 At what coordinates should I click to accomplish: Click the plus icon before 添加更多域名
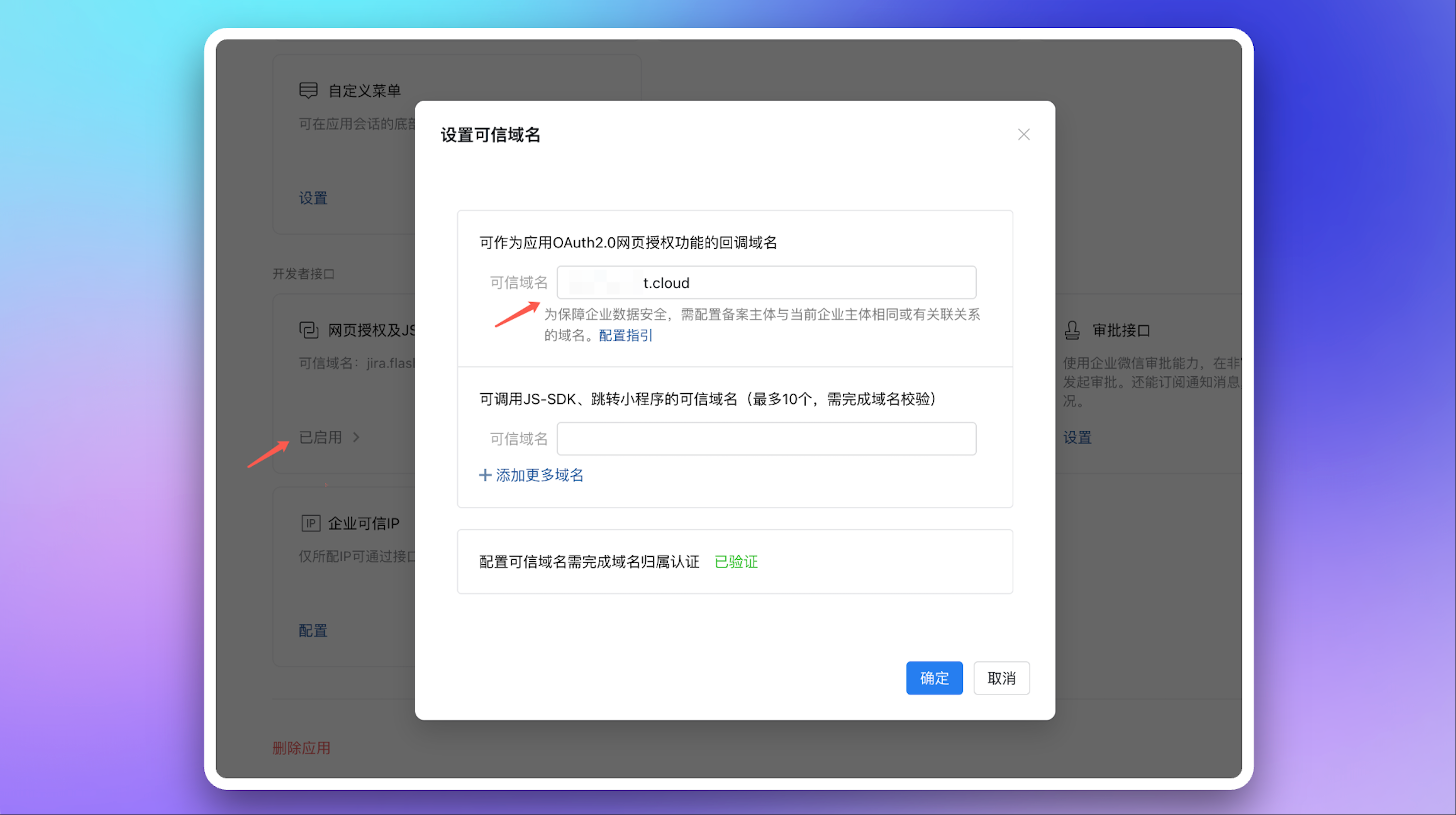tap(485, 475)
